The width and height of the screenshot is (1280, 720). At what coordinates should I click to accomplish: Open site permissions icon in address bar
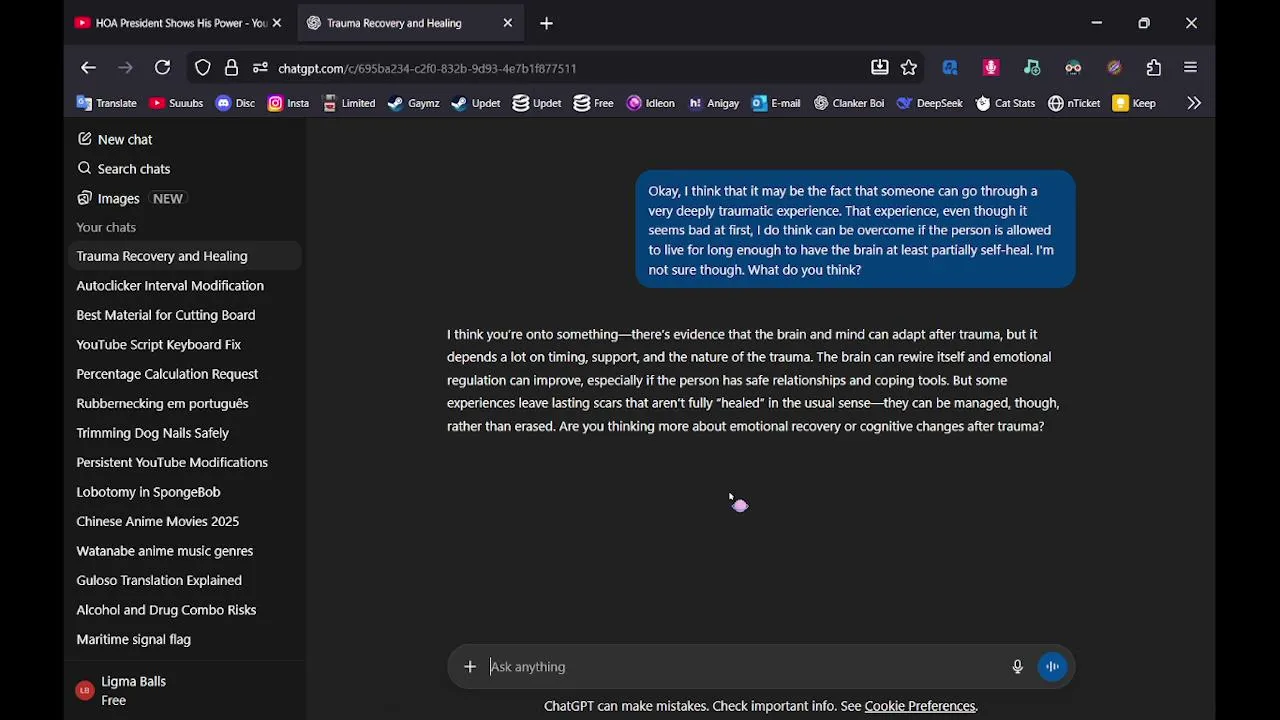[x=260, y=68]
